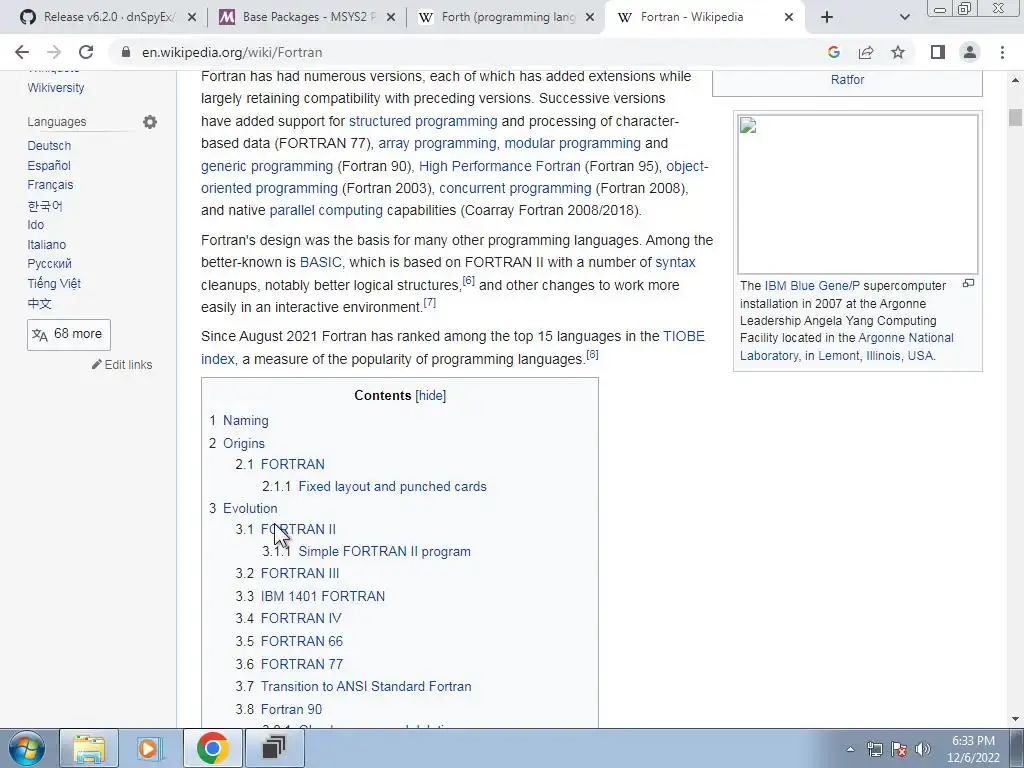Open the Français language link
Image resolution: width=1024 pixels, height=768 pixels.
click(50, 185)
